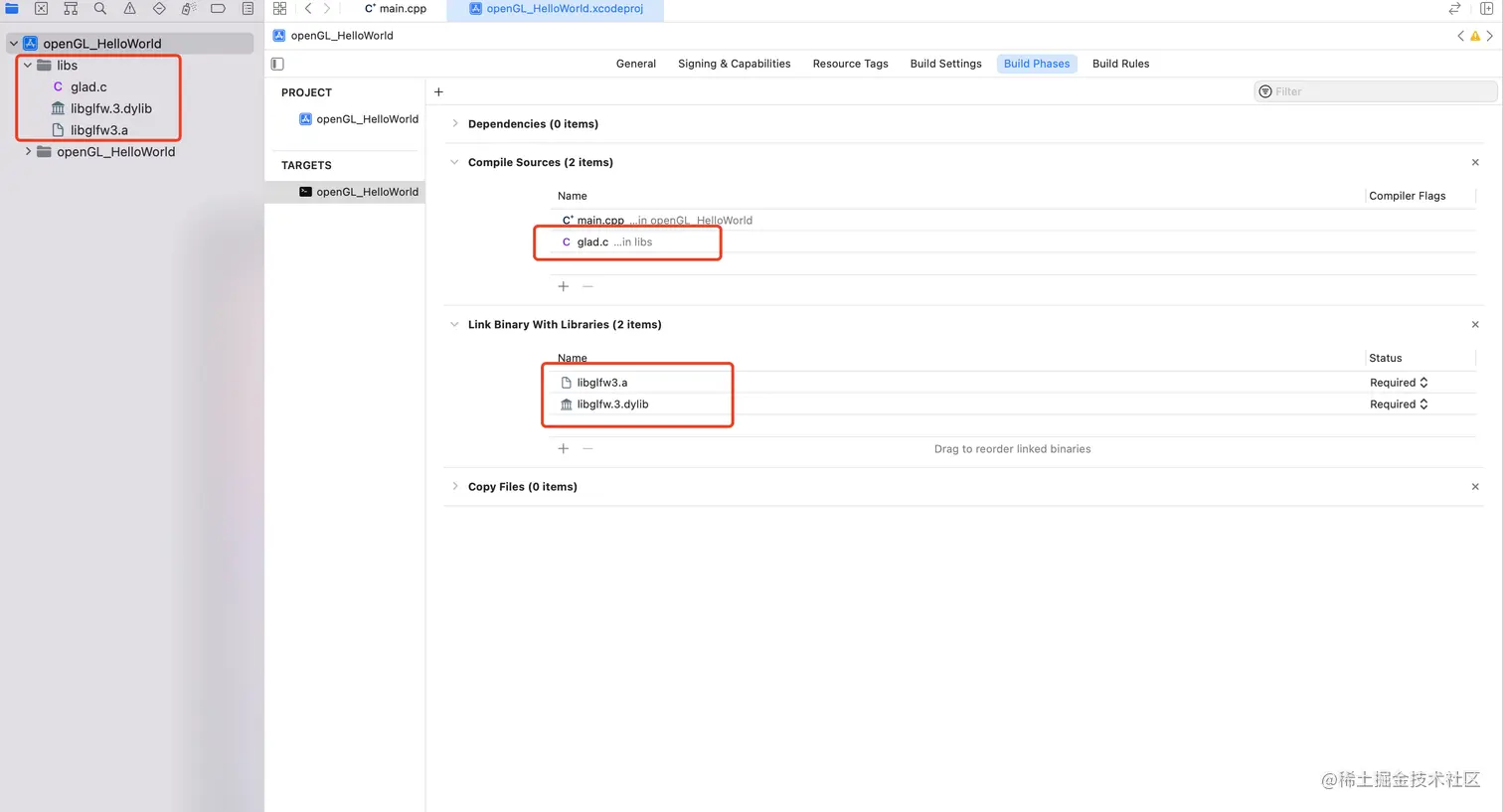Open the Build Settings tab
Screen dimensions: 1503x812
pyautogui.click(x=946, y=64)
